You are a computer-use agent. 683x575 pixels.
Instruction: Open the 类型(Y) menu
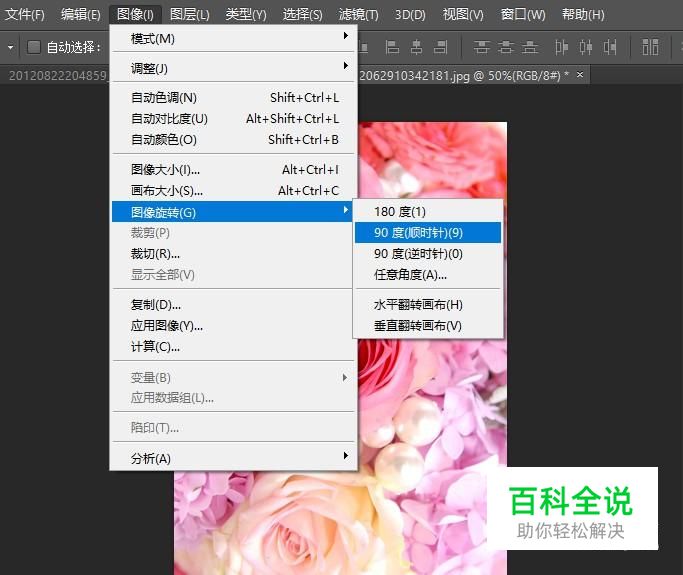(246, 15)
